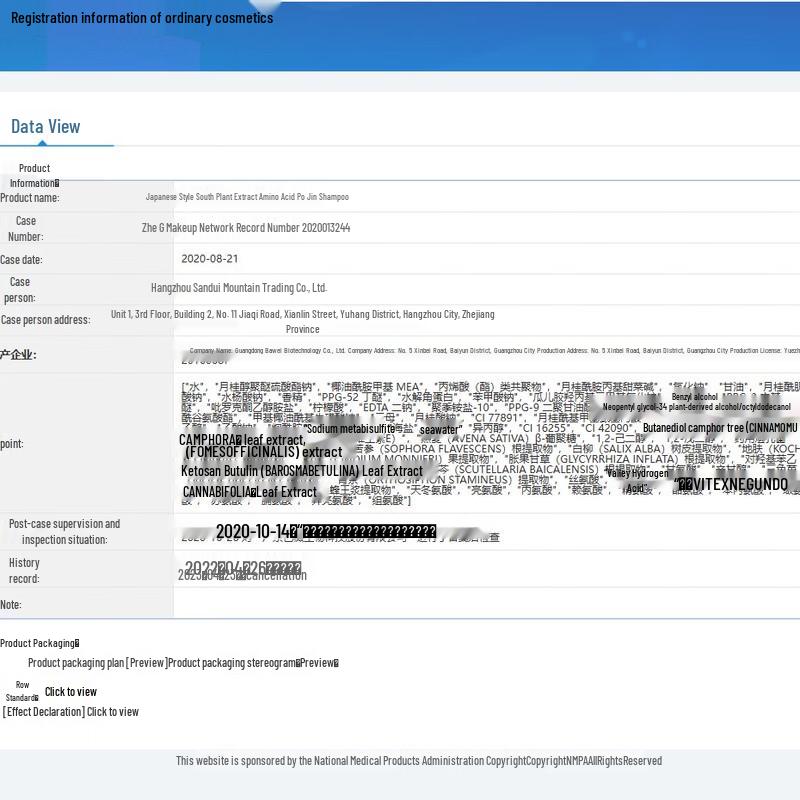Image resolution: width=800 pixels, height=800 pixels.
Task: Open the Data View tab
Action: tap(45, 126)
